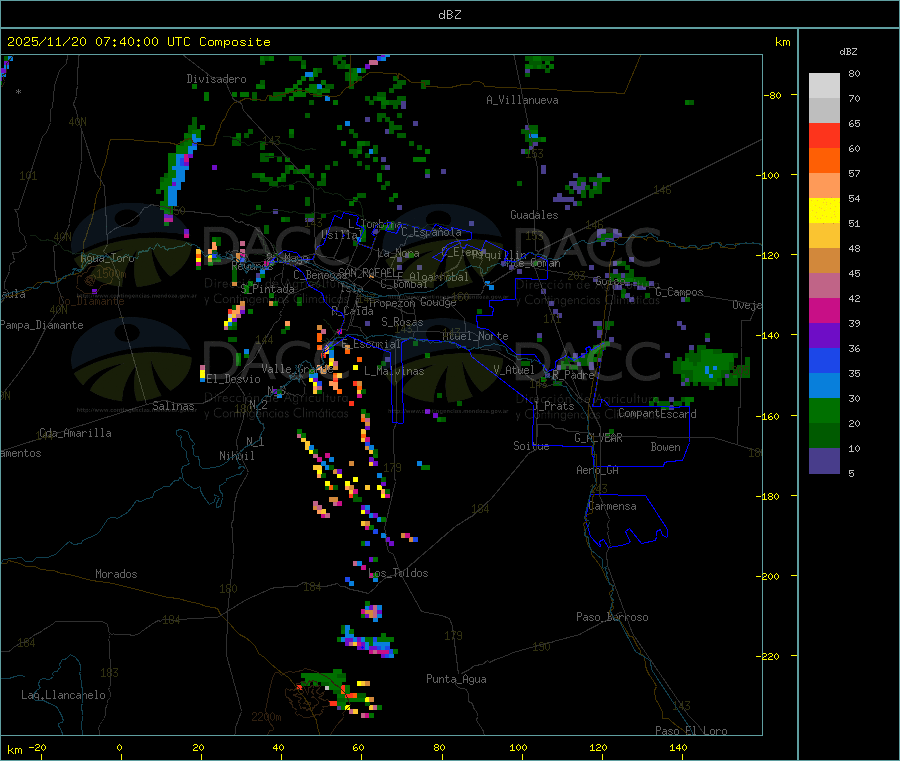The height and width of the screenshot is (761, 900).
Task: Click the bright green swatch in the legend
Action: coord(824,410)
